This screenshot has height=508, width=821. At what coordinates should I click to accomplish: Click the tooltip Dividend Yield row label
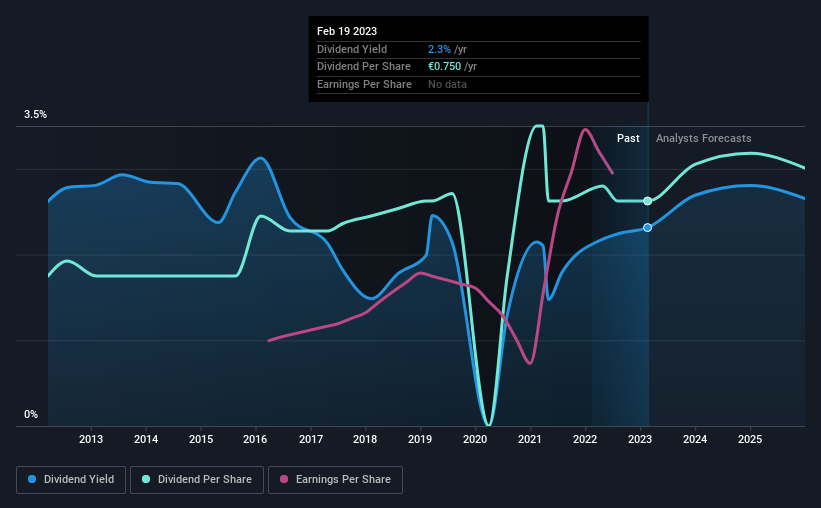(x=352, y=49)
